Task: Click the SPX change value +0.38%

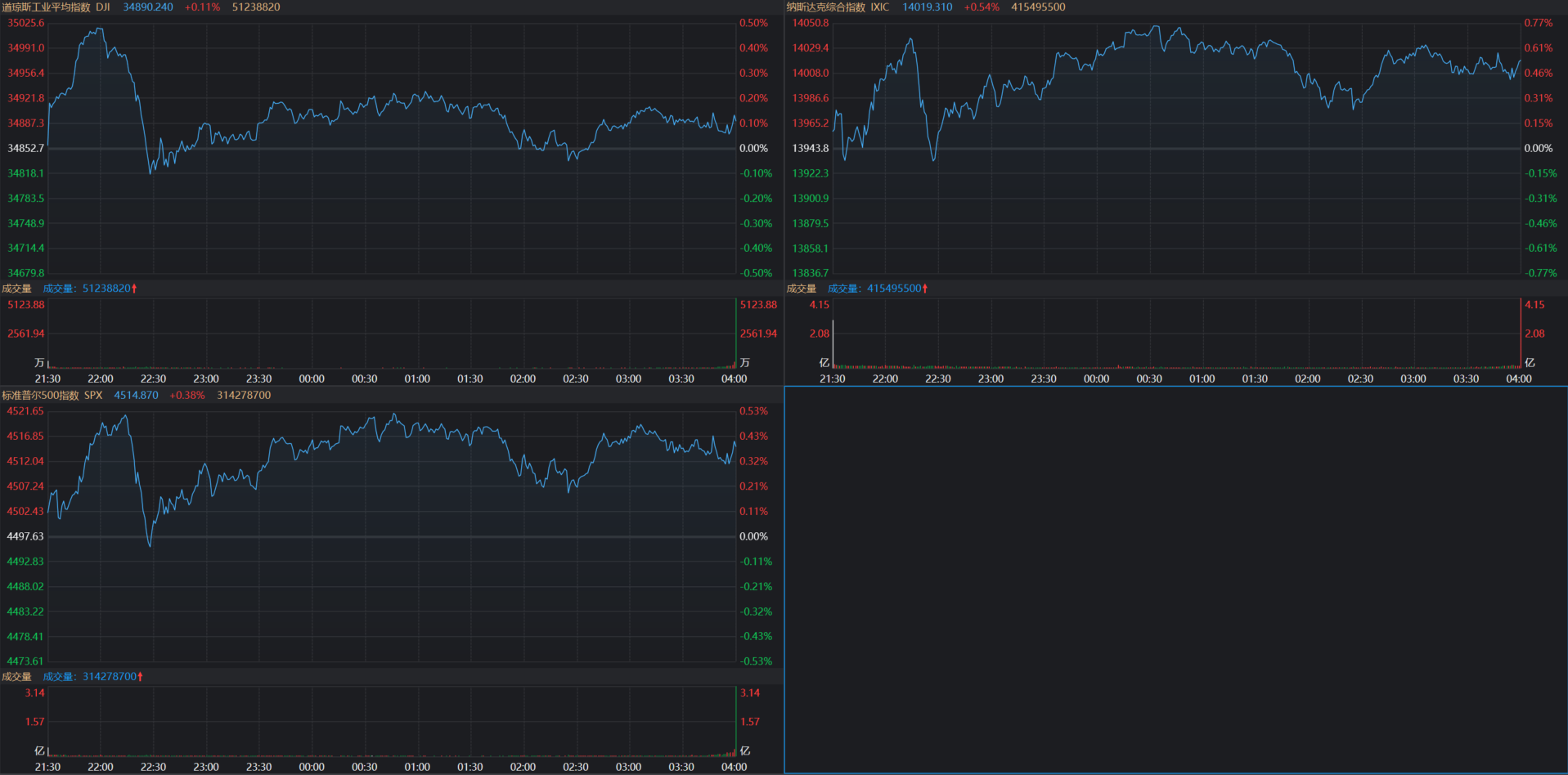Action: [187, 395]
